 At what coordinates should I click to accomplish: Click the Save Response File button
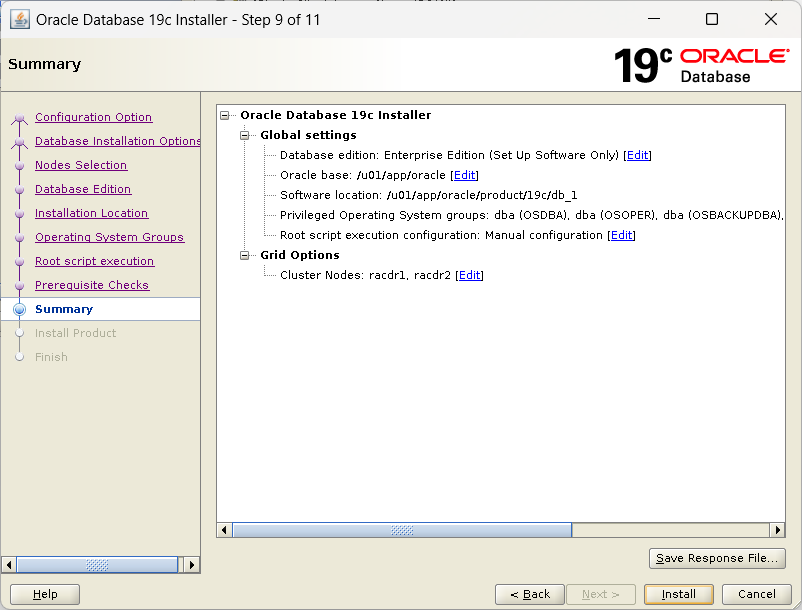pyautogui.click(x=717, y=558)
